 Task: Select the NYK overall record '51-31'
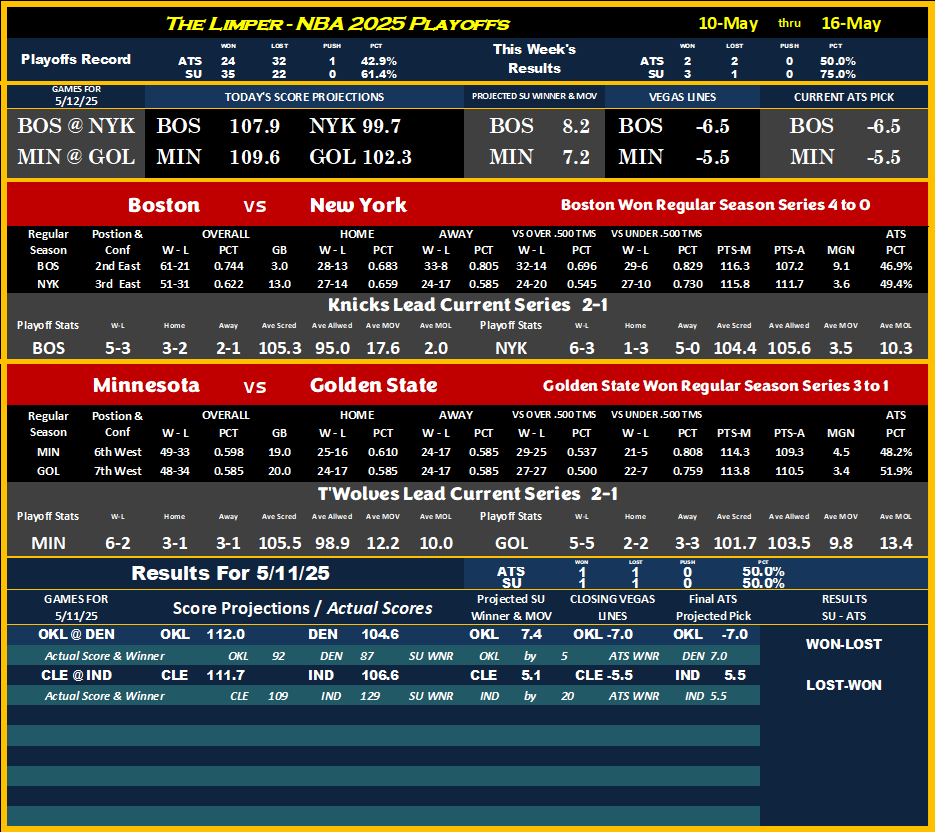point(175,284)
